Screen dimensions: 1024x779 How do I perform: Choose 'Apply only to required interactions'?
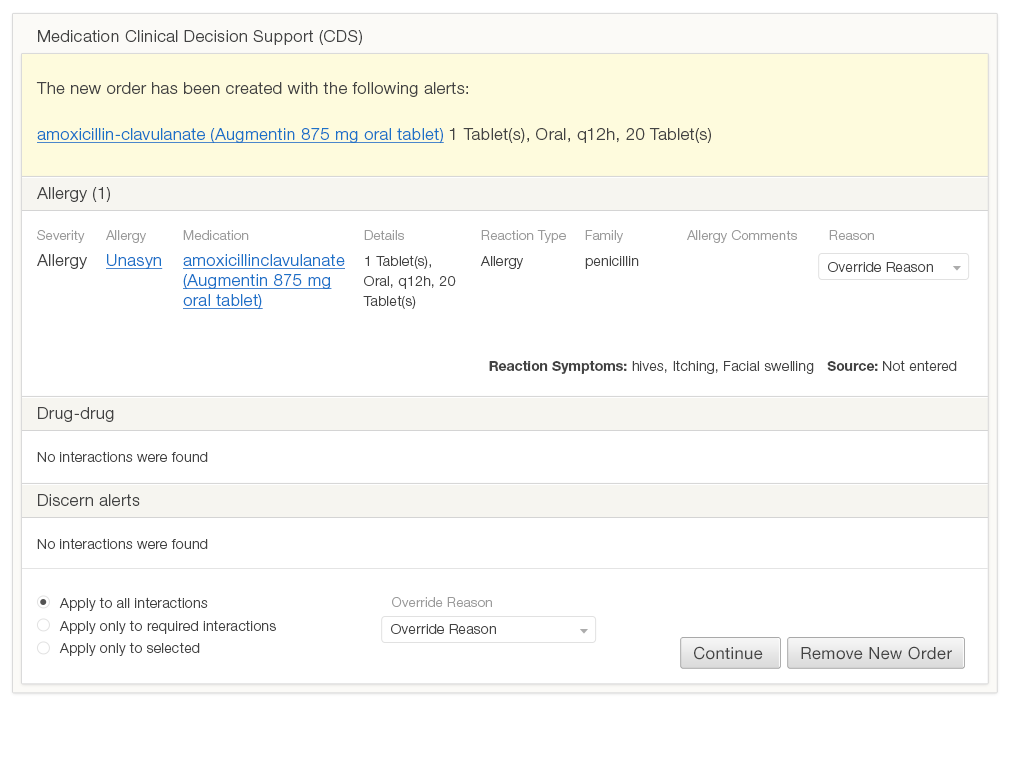coord(43,626)
